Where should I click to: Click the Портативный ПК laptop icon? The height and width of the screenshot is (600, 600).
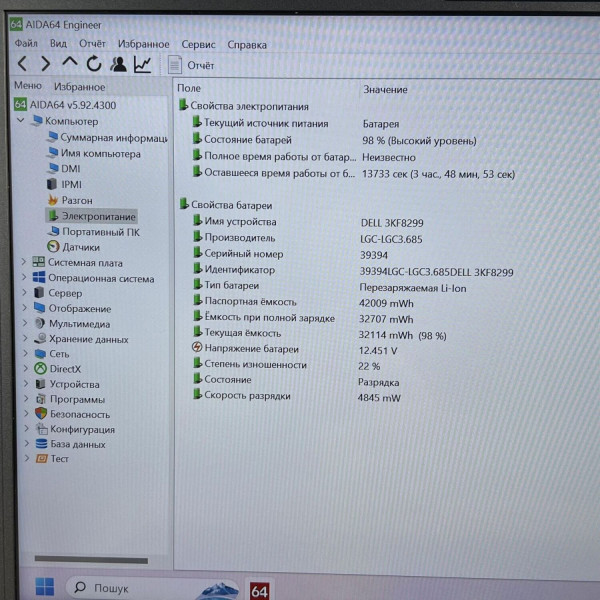click(x=54, y=231)
